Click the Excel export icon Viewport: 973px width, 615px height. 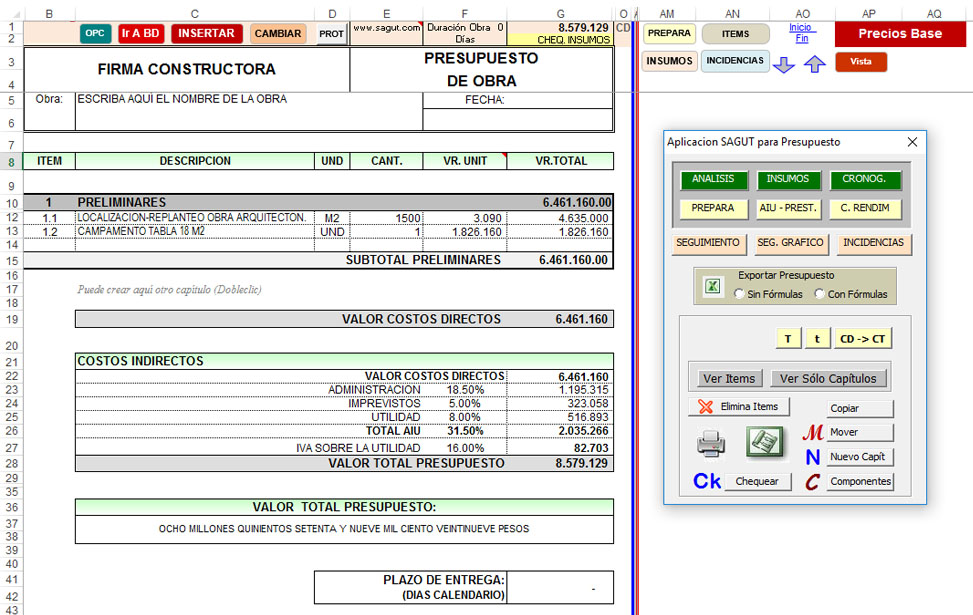click(x=713, y=286)
